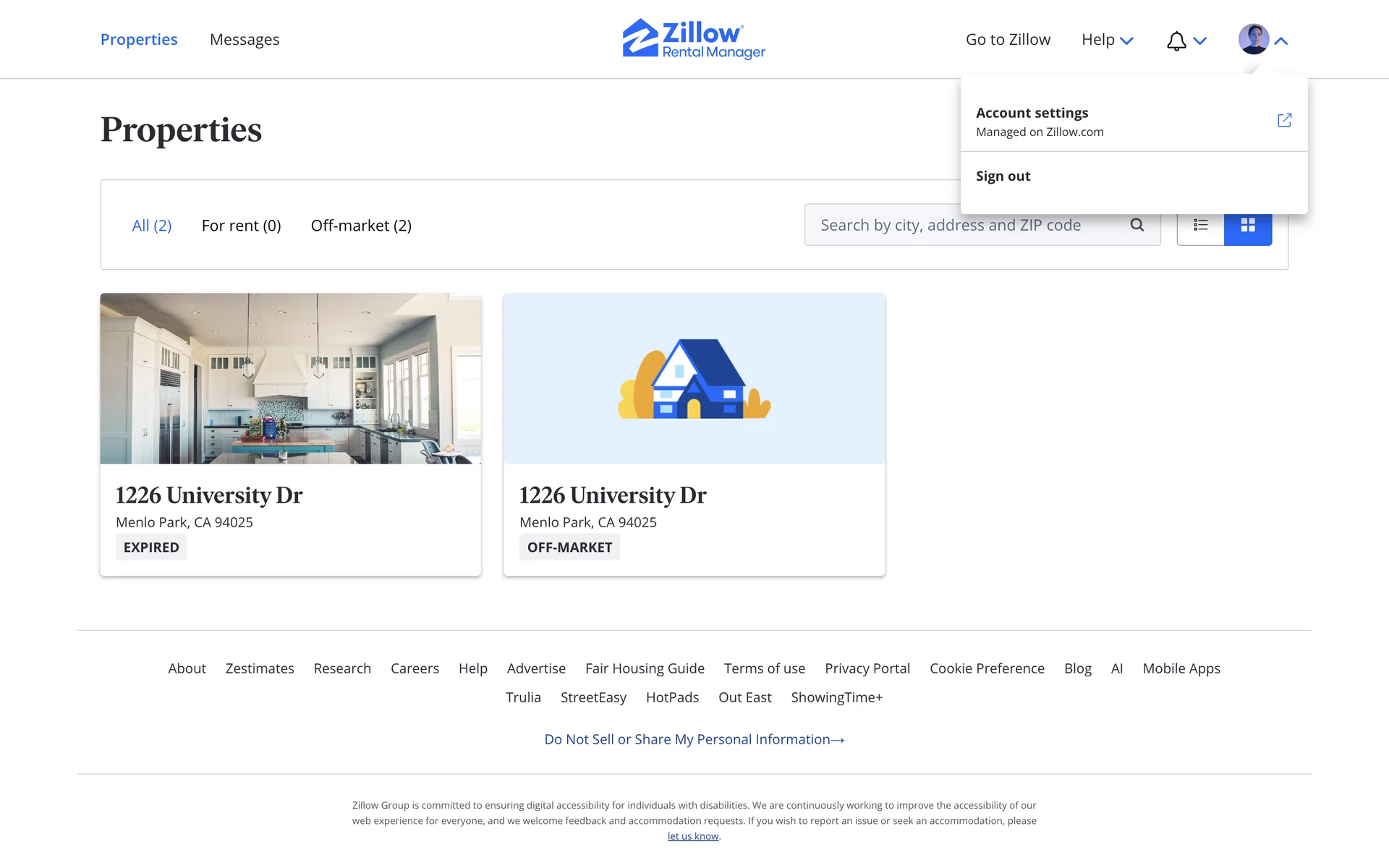Click the Account settings external link icon
This screenshot has width=1389, height=868.
pyautogui.click(x=1284, y=121)
